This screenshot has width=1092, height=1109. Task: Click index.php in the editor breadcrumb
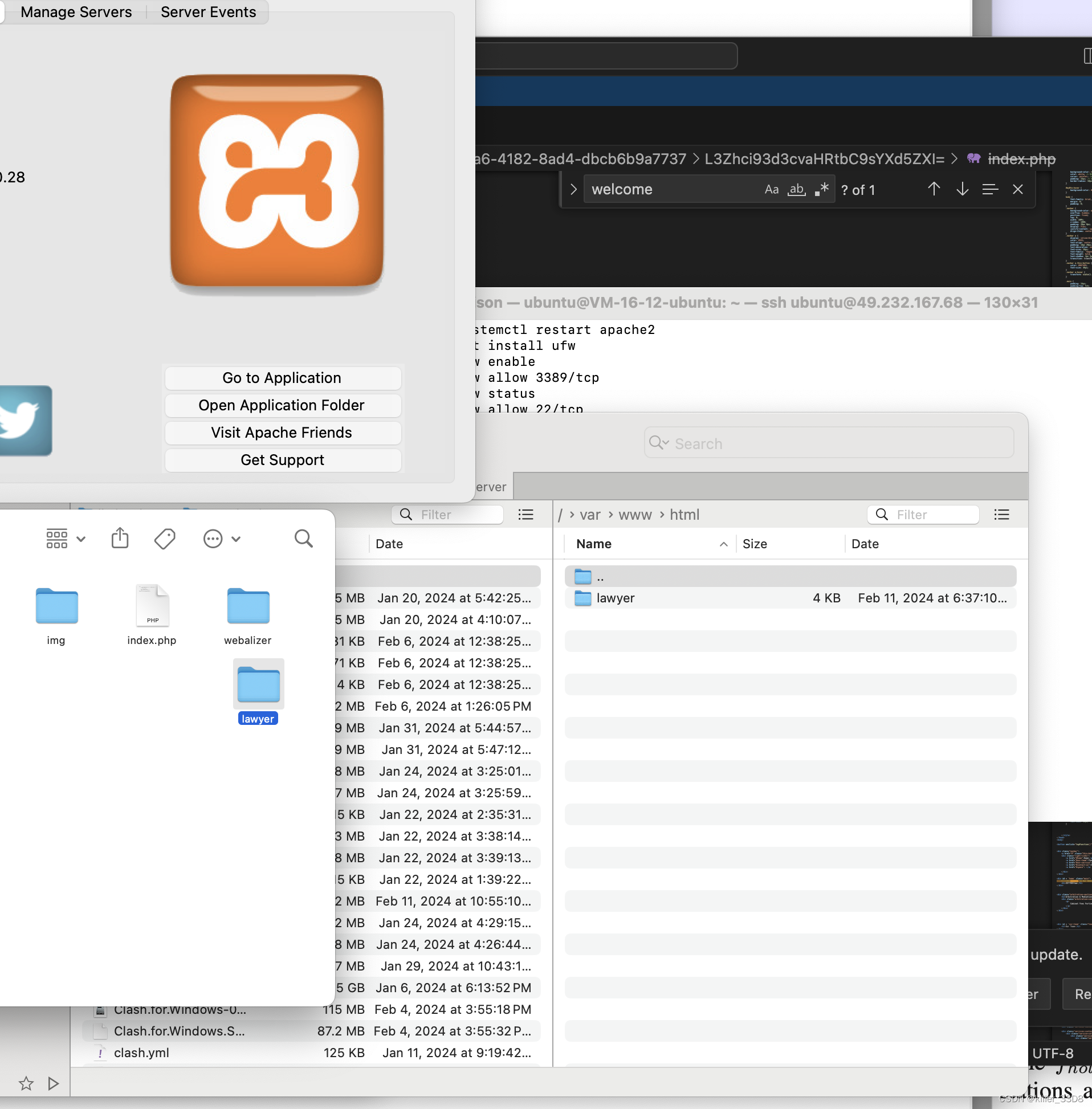1021,159
